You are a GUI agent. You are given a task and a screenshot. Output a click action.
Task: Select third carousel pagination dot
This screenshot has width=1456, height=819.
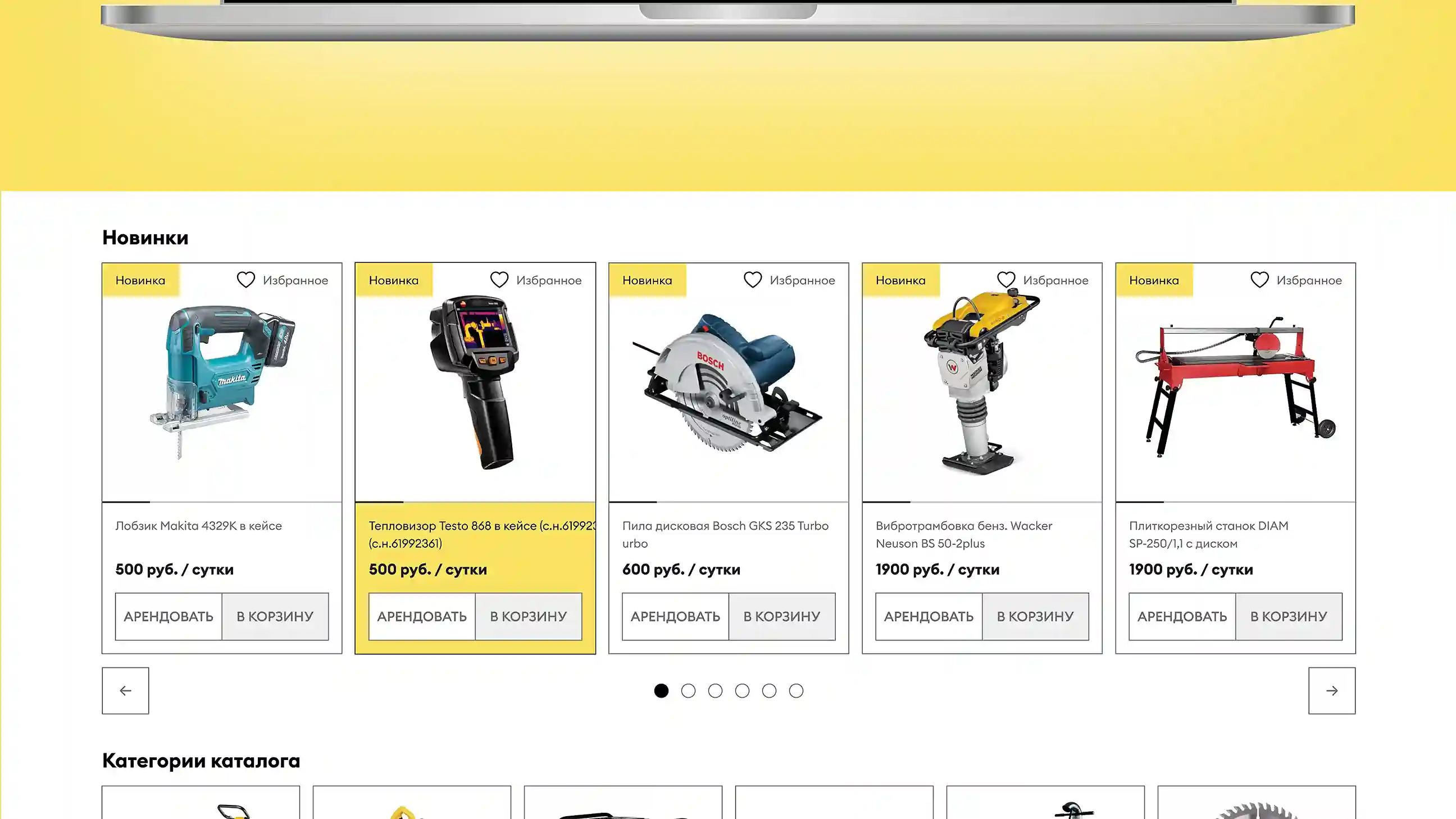[x=716, y=691]
